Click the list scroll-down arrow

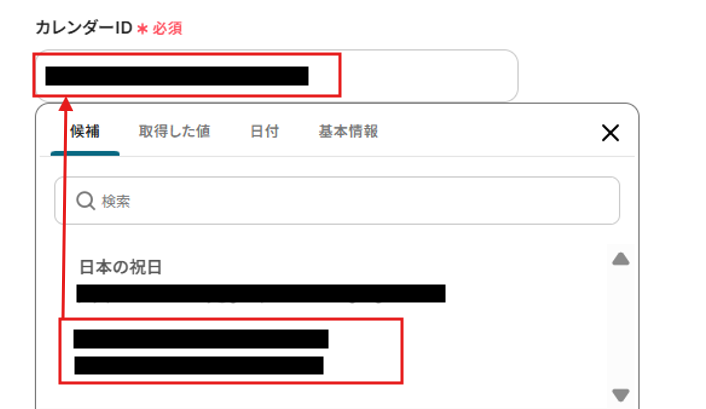pos(620,395)
